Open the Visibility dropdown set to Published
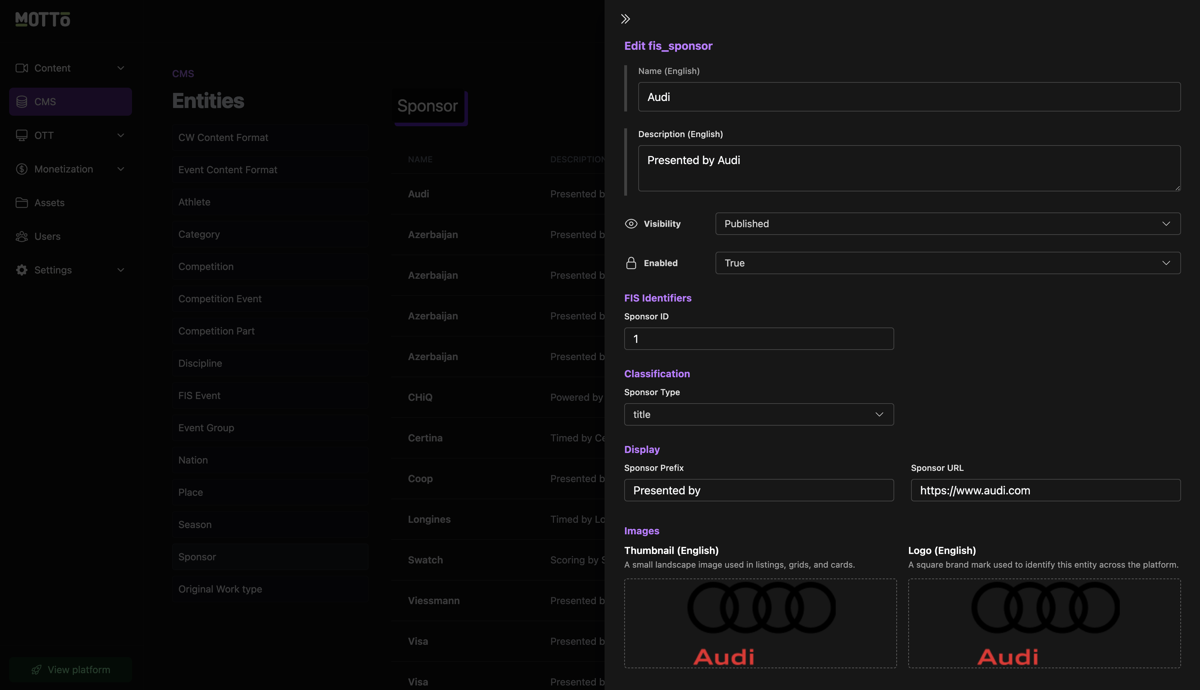Screen dimensions: 1200x690 click(947, 224)
